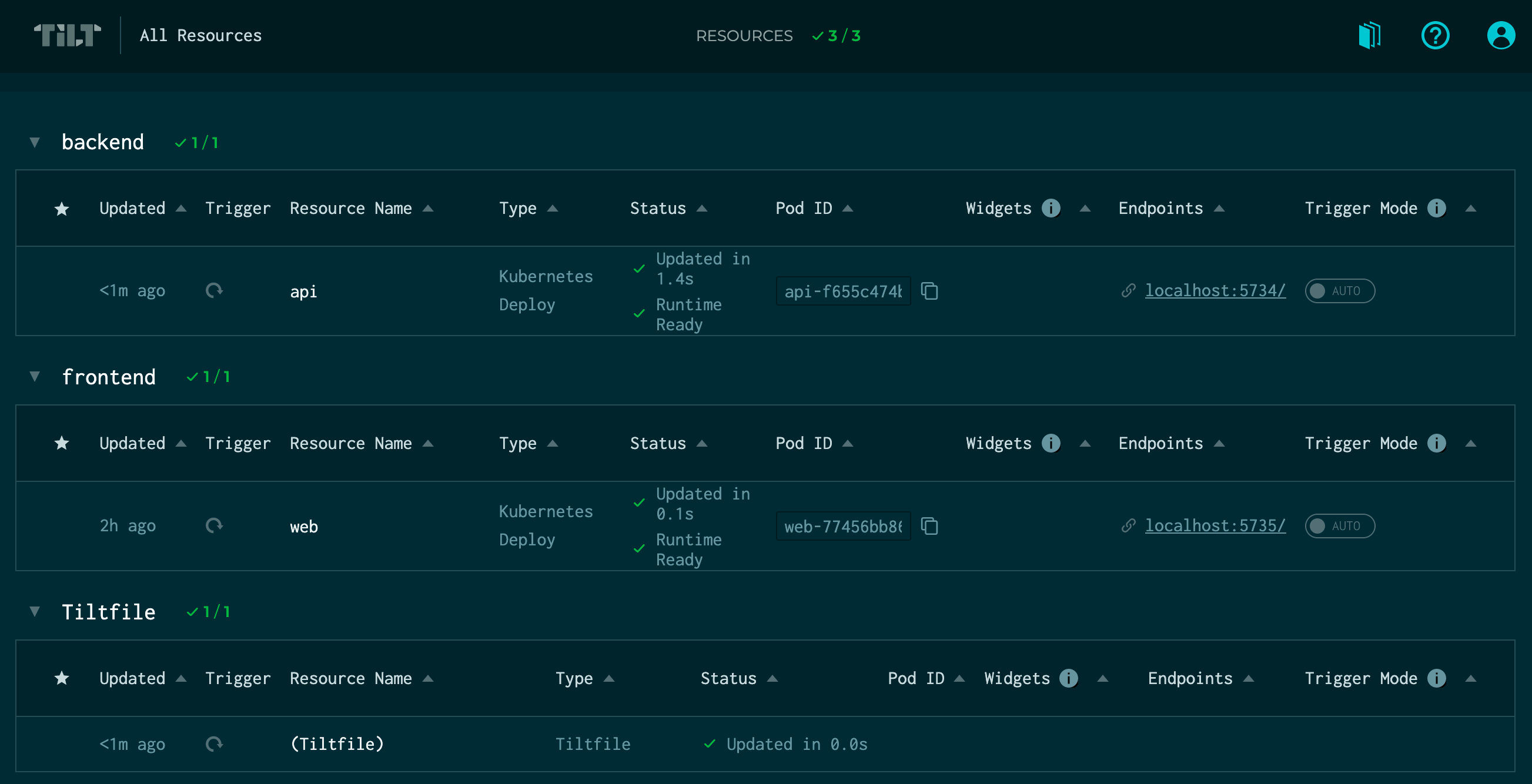Sort backend table by Widgets
The height and width of the screenshot is (784, 1532).
tap(1085, 208)
